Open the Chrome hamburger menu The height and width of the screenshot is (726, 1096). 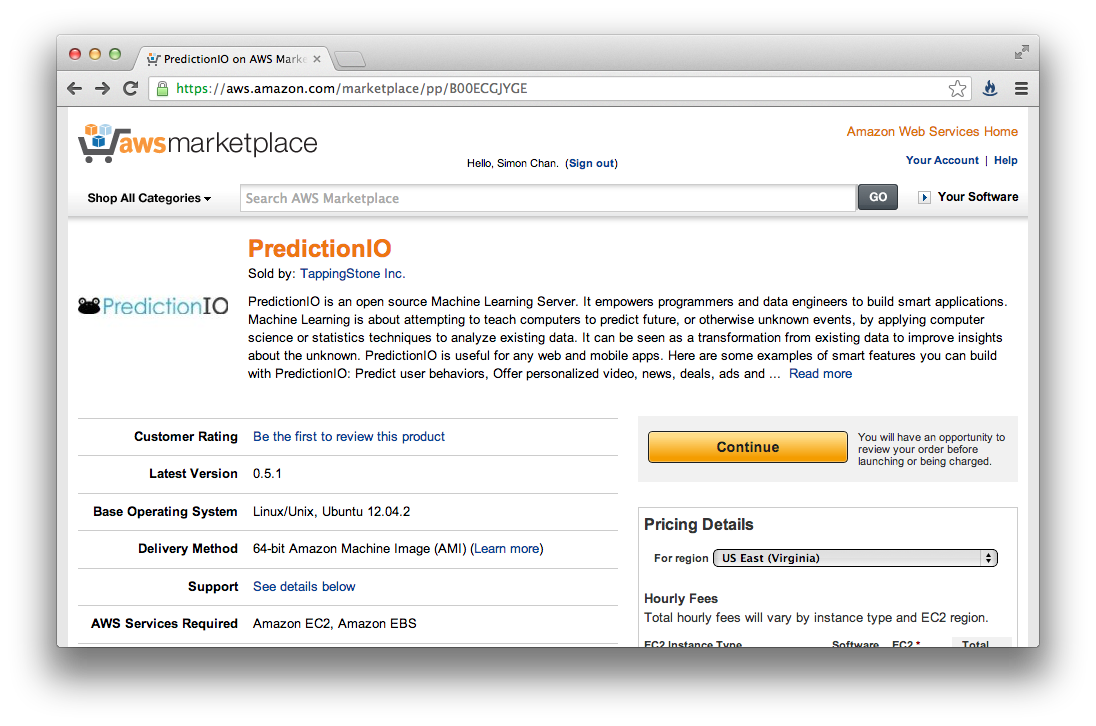tap(1021, 88)
